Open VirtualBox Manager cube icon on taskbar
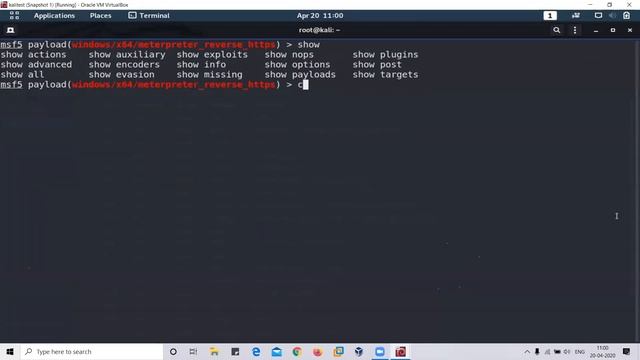This screenshot has height=360, width=640. pyautogui.click(x=359, y=351)
